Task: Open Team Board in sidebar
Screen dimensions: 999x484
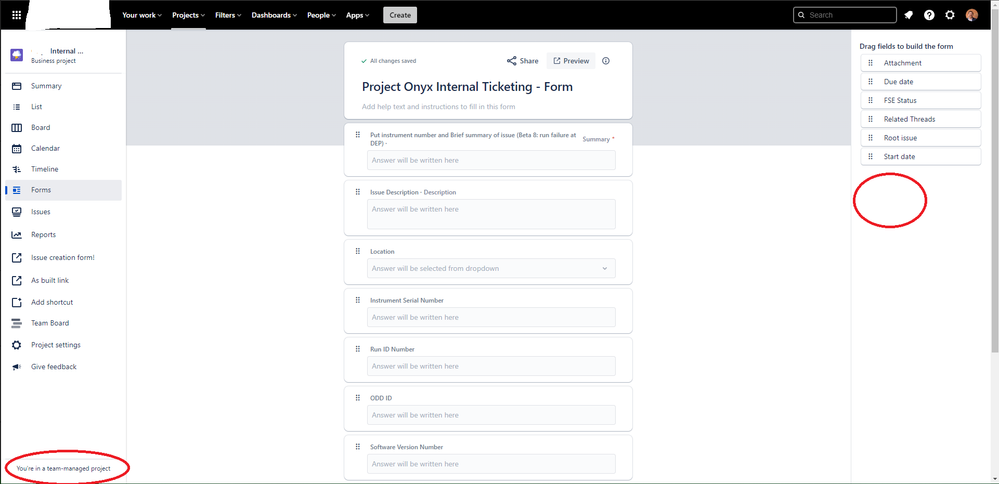Action: pos(63,323)
